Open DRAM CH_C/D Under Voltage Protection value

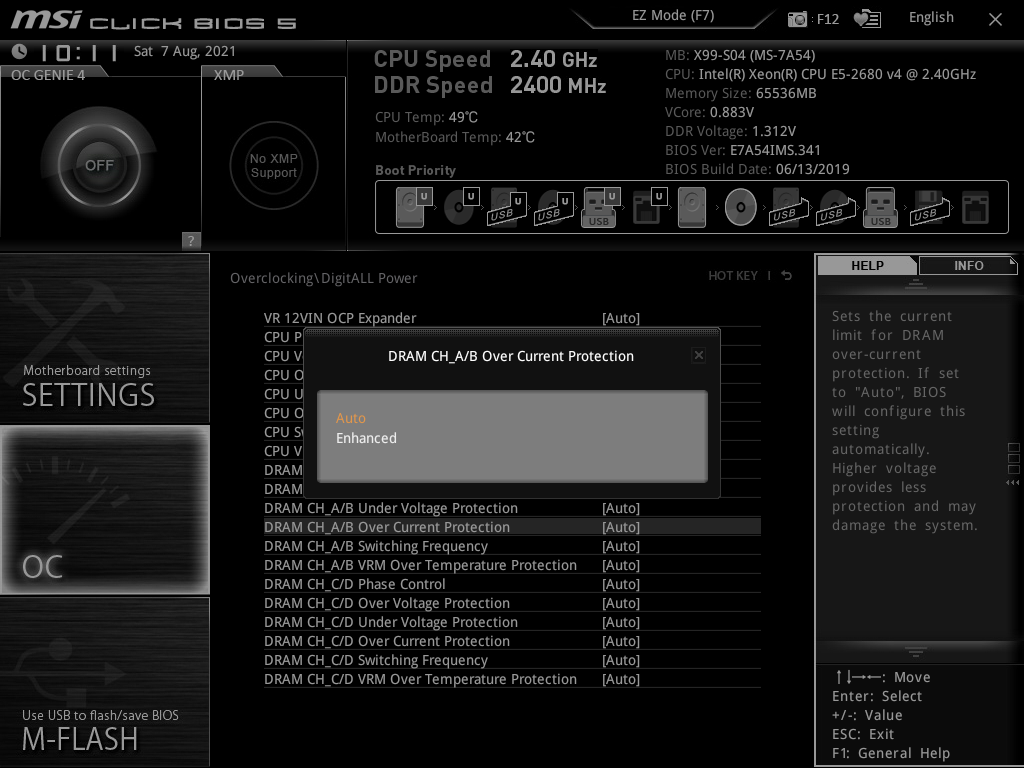coord(620,622)
